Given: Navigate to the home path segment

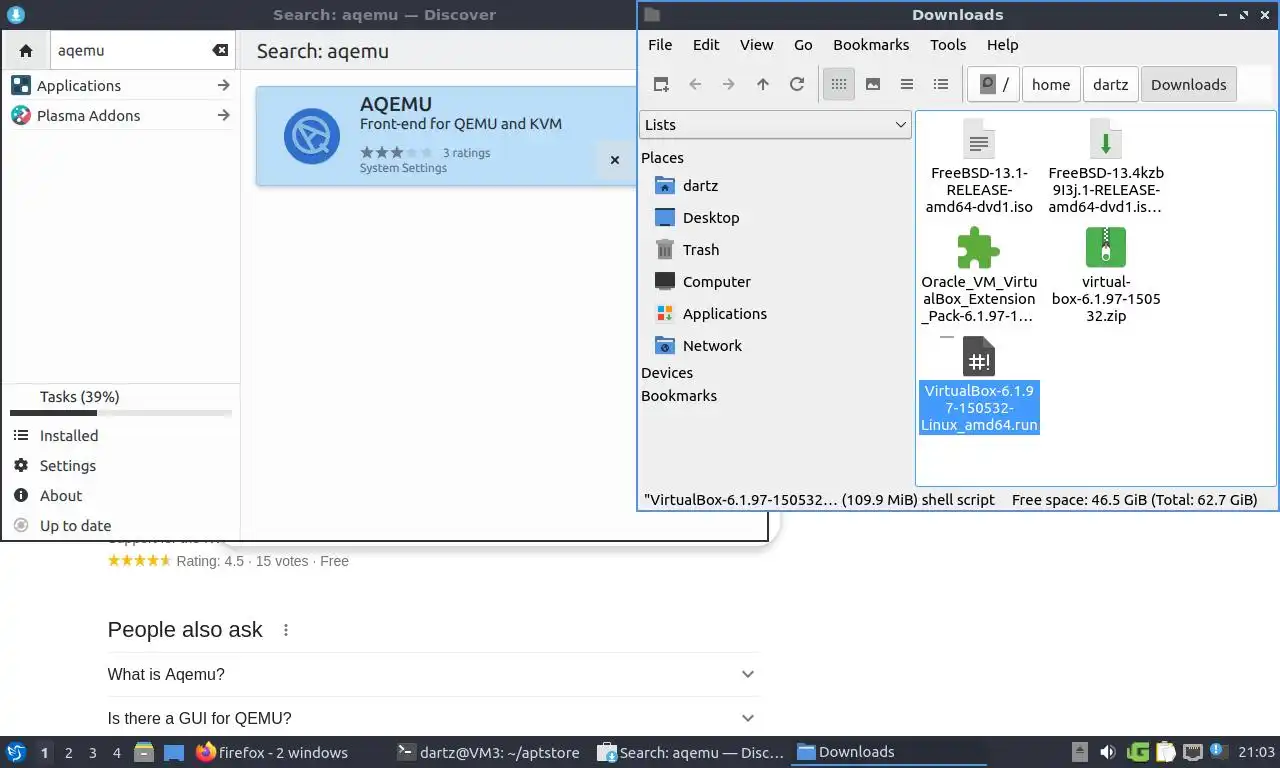Looking at the screenshot, I should tap(1051, 85).
